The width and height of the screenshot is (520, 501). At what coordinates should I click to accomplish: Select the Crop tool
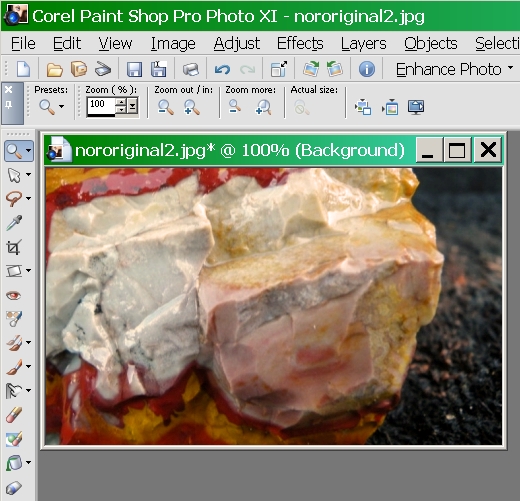click(14, 247)
